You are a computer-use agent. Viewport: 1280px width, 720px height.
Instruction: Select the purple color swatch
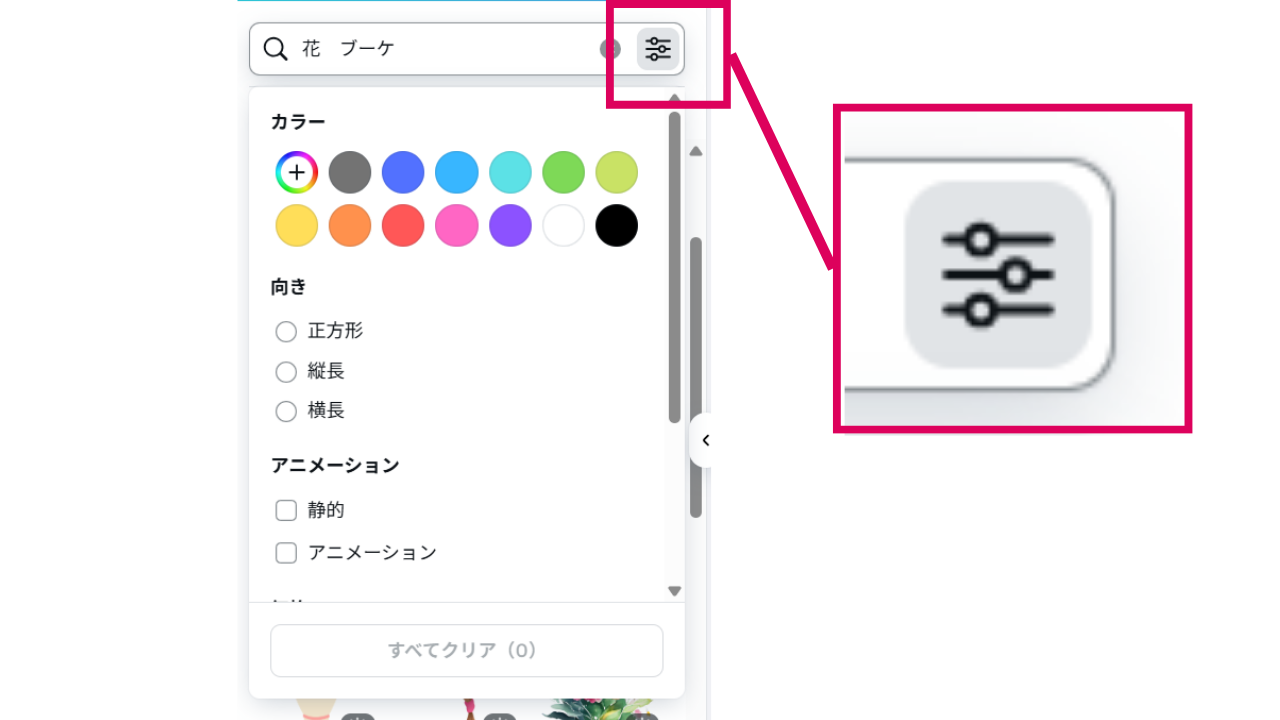(510, 226)
